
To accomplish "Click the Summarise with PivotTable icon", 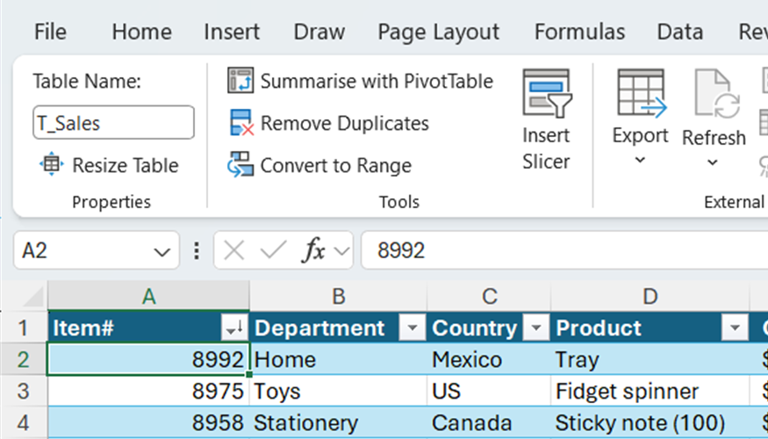I will pos(240,81).
